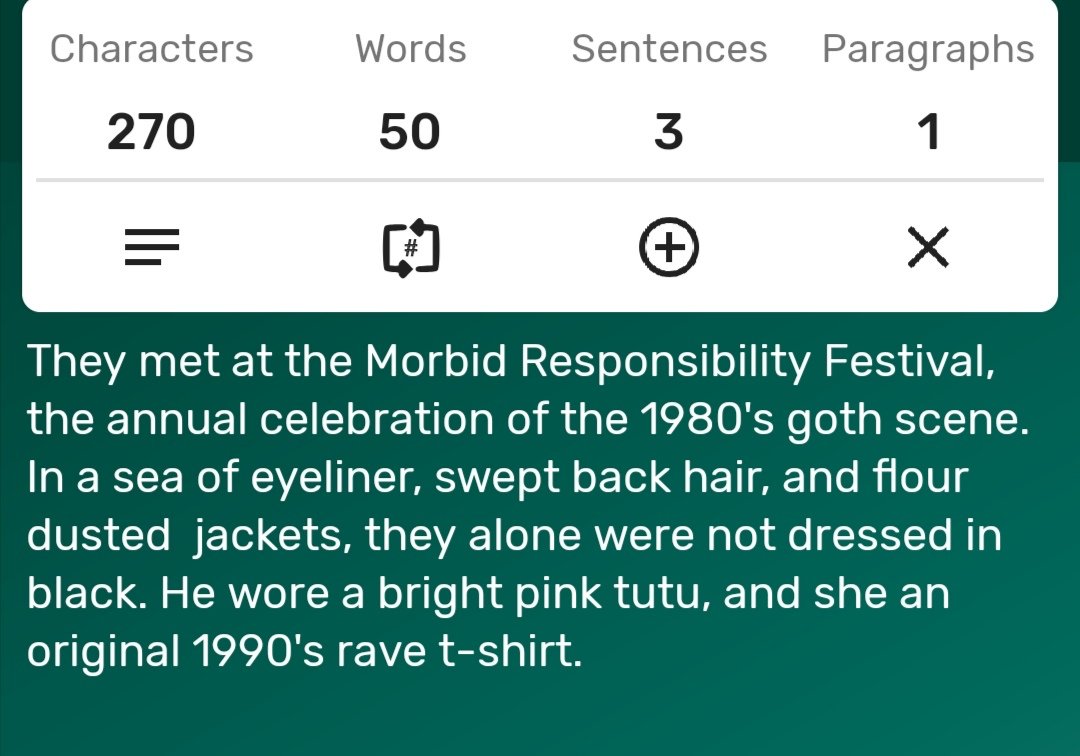Tap the paragraph count 1
Viewport: 1080px width, 756px height.
pos(928,132)
